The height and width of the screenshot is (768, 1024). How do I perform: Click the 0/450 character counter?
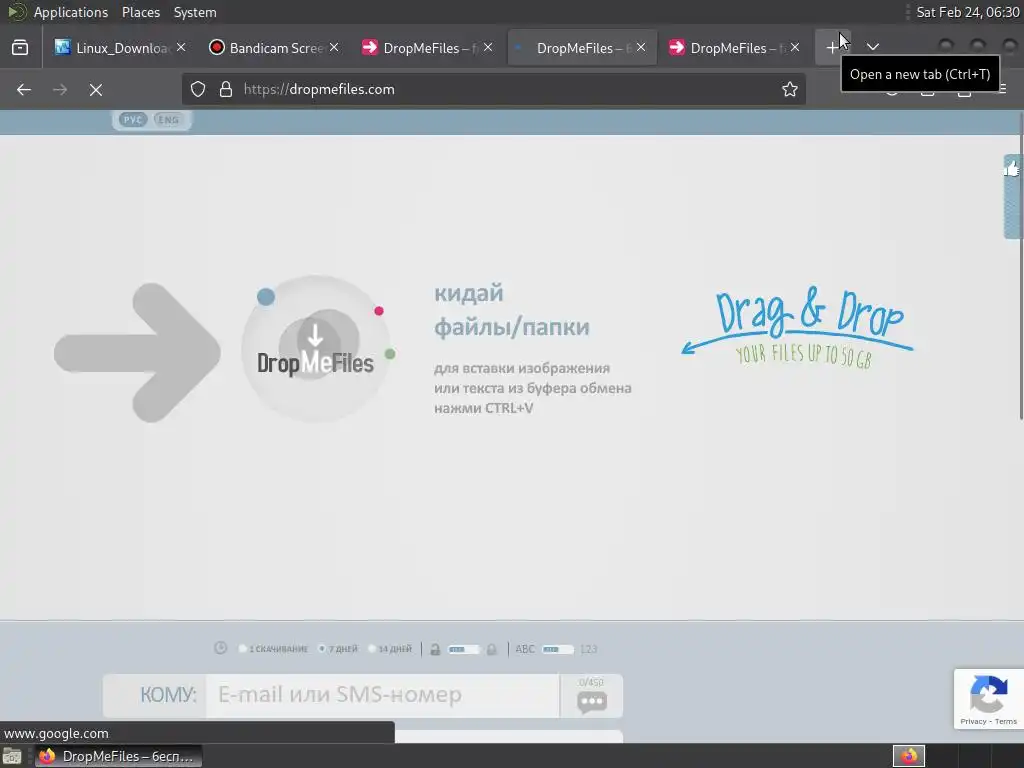(591, 682)
